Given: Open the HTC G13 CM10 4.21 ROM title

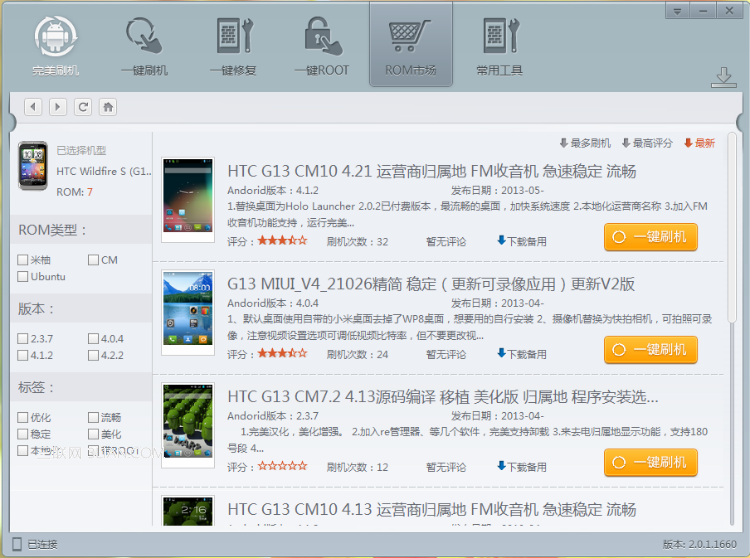Looking at the screenshot, I should (x=431, y=171).
